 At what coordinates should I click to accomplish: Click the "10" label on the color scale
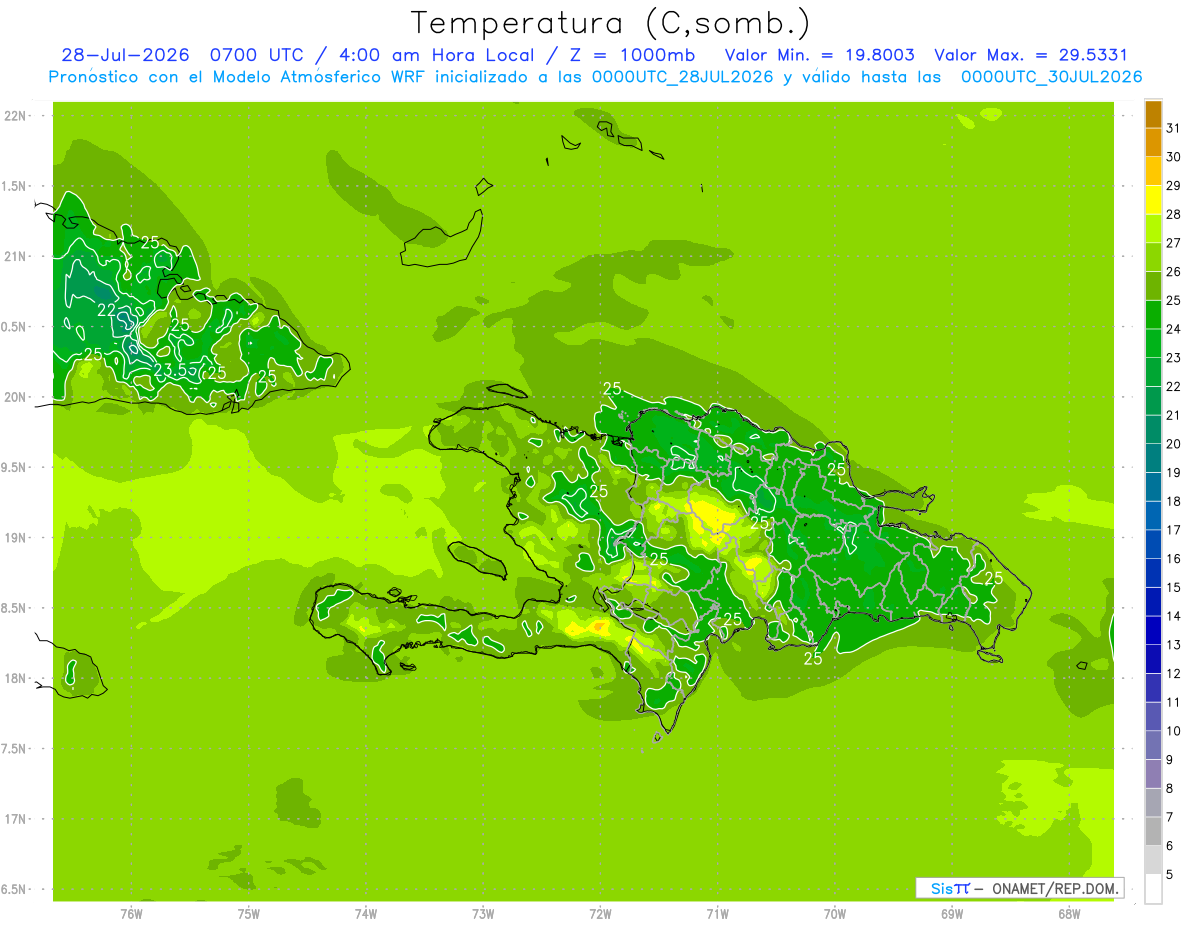[x=1173, y=731]
